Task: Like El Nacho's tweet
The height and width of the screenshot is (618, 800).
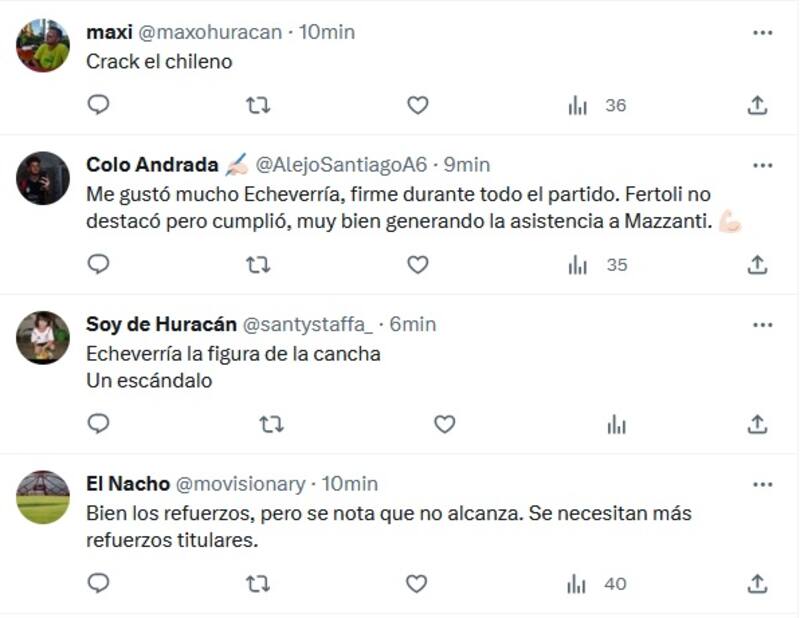Action: [419, 581]
